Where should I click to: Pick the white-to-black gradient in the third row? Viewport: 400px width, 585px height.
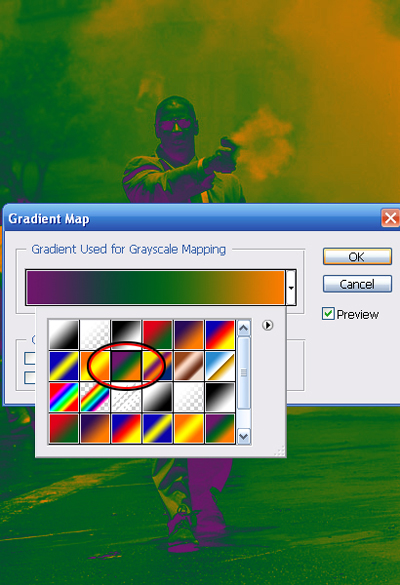[x=157, y=397]
